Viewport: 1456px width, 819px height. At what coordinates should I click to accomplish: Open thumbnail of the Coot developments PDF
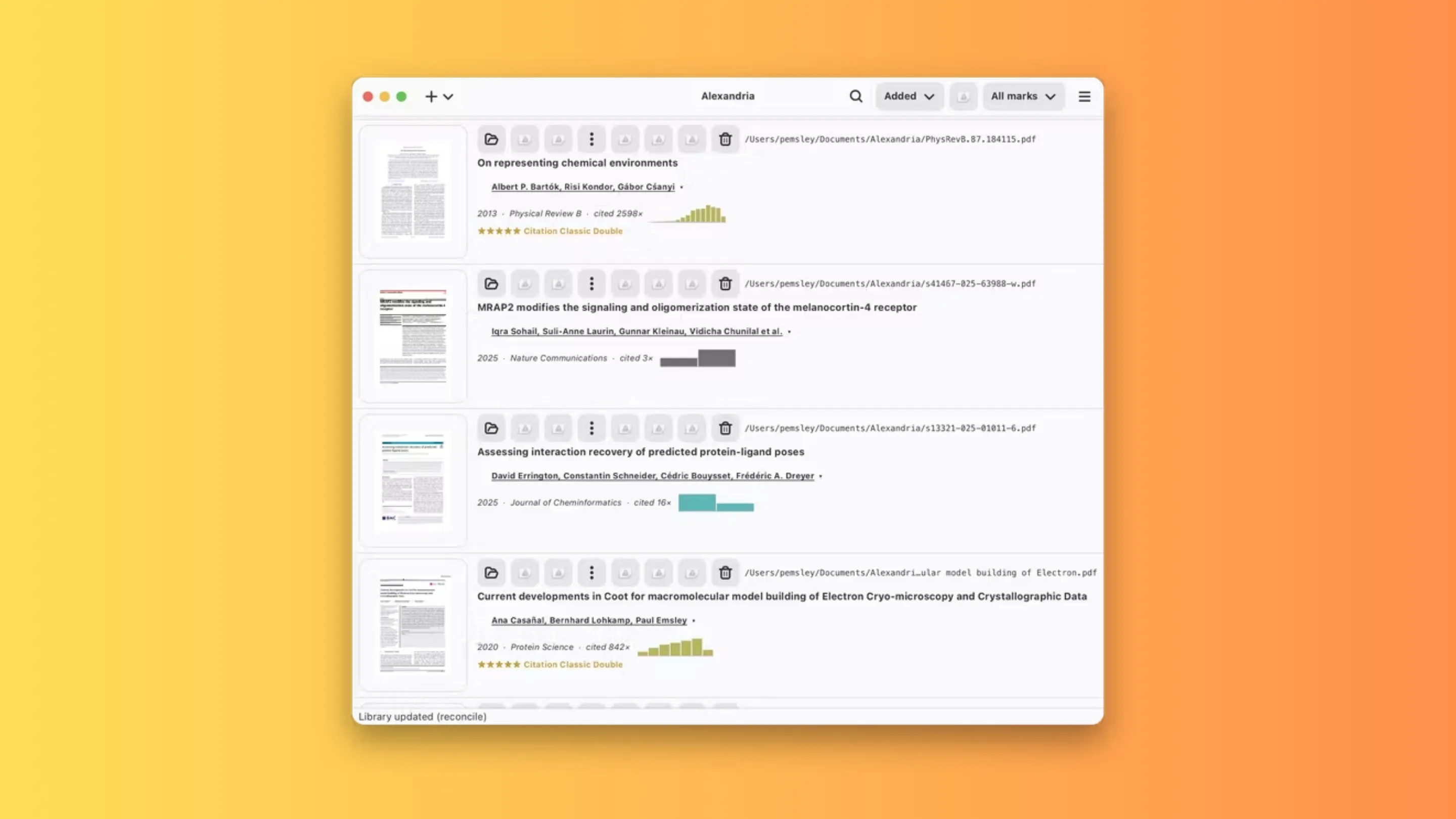coord(413,625)
